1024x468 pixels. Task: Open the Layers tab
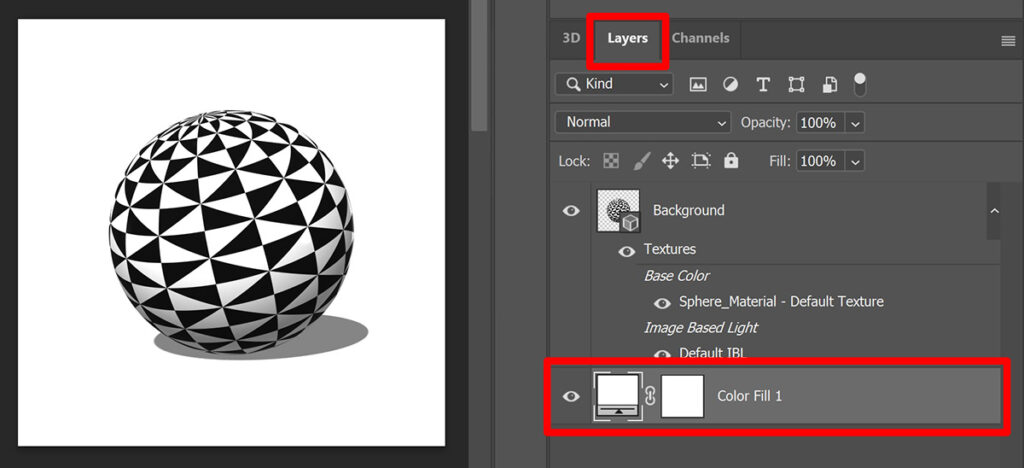(628, 39)
